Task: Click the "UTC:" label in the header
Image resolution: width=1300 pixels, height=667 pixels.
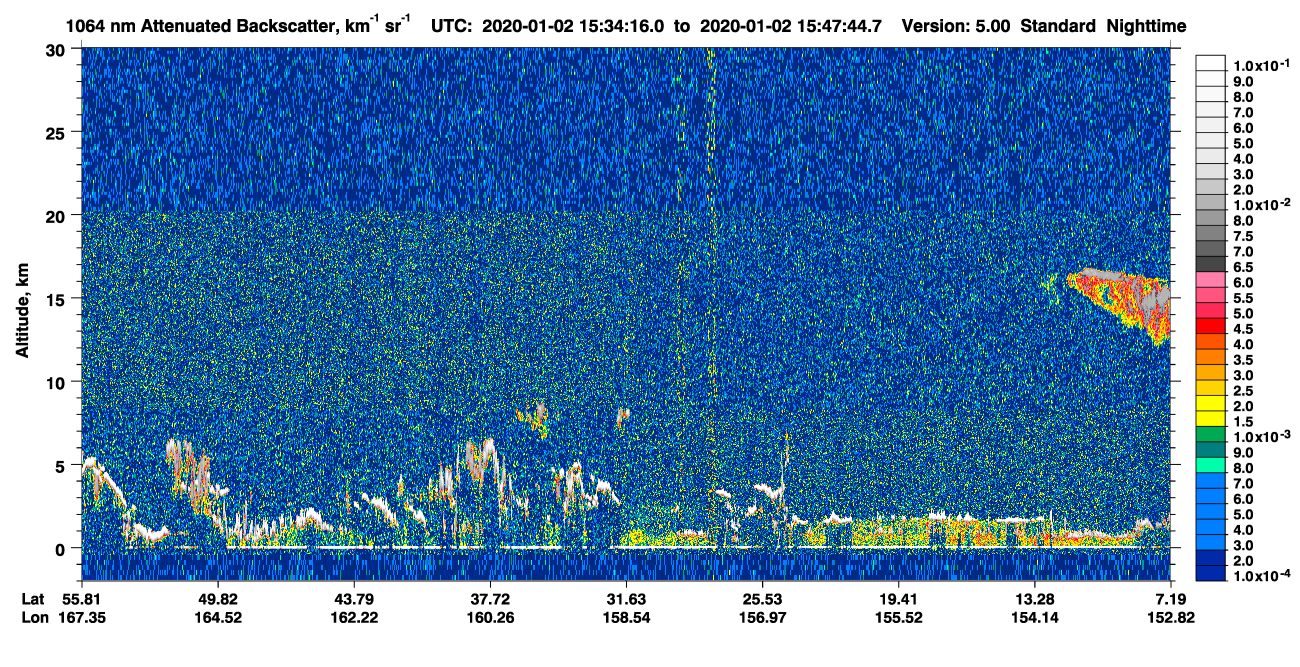Action: pos(452,25)
